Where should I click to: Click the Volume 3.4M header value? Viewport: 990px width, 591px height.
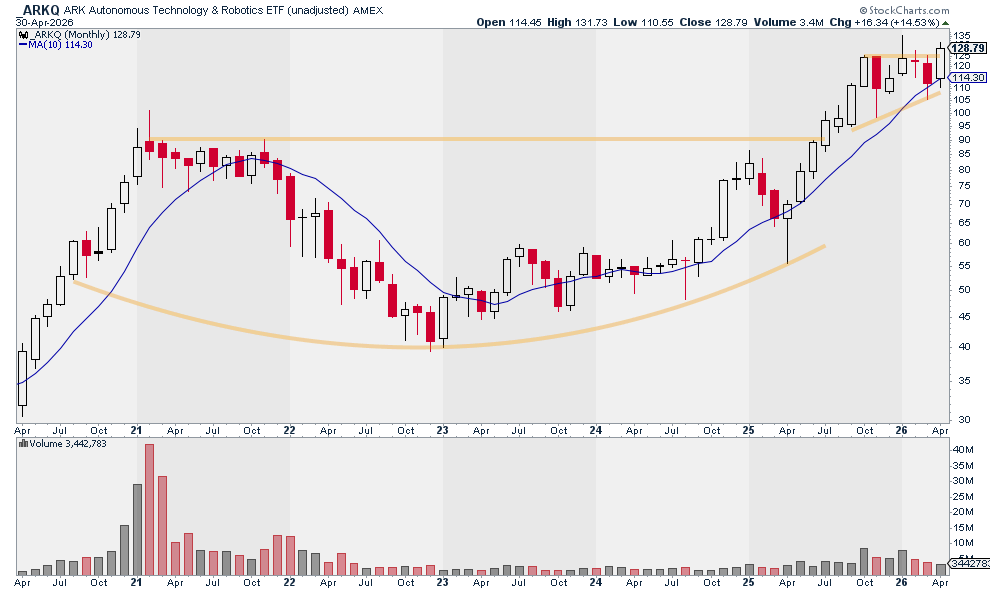click(789, 22)
